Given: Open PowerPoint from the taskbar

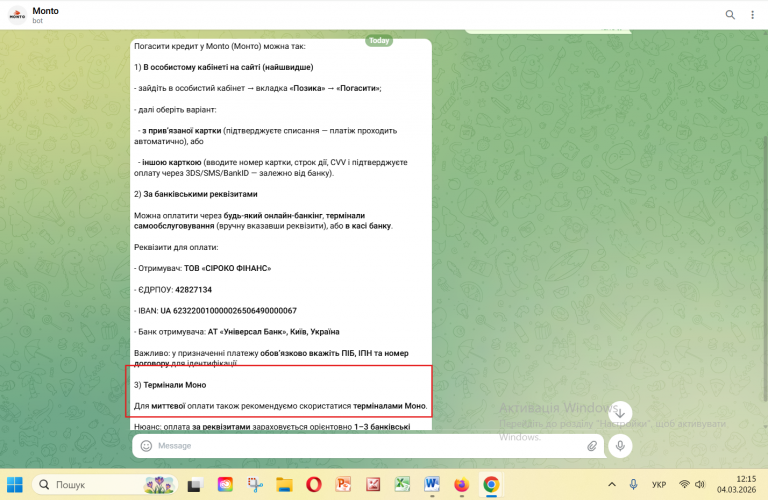Looking at the screenshot, I should tap(343, 485).
